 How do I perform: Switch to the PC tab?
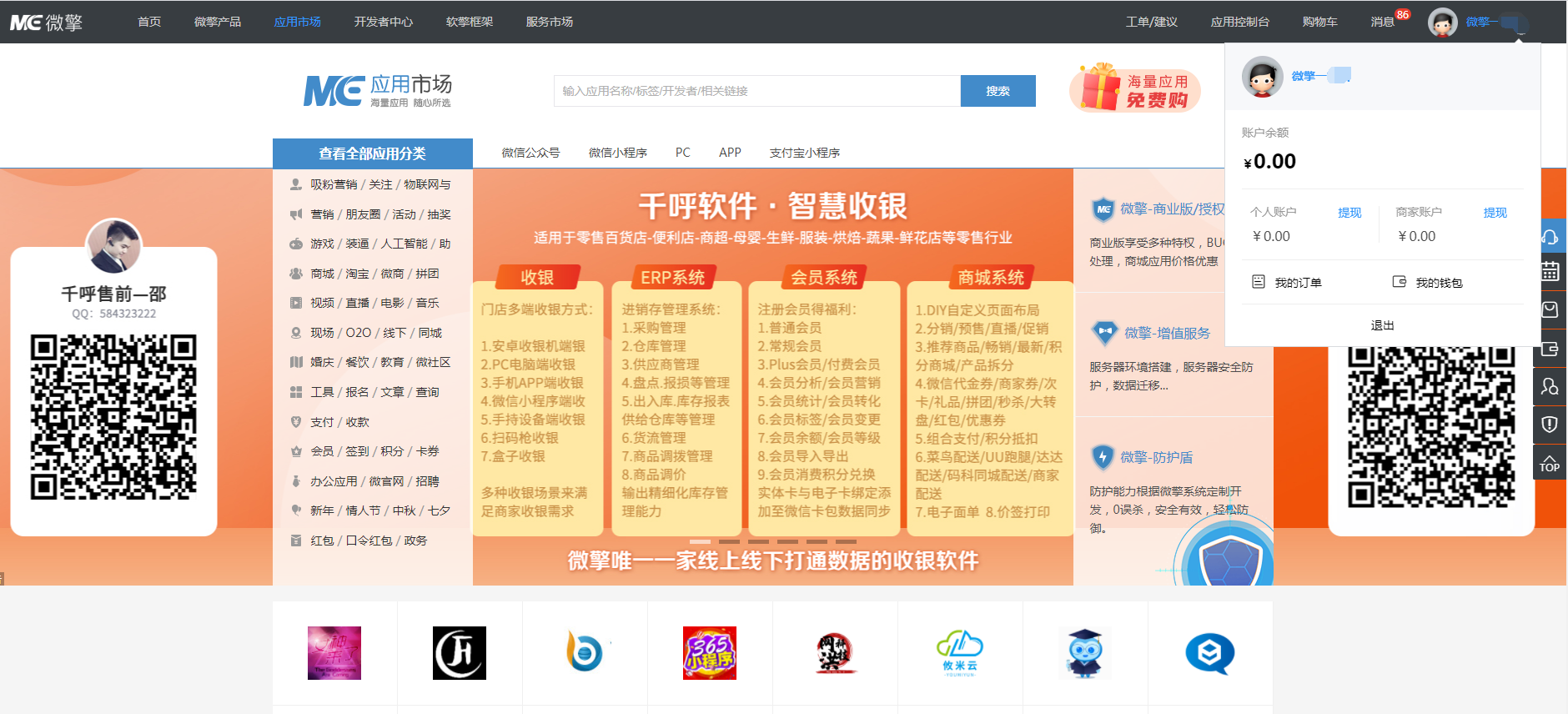683,153
